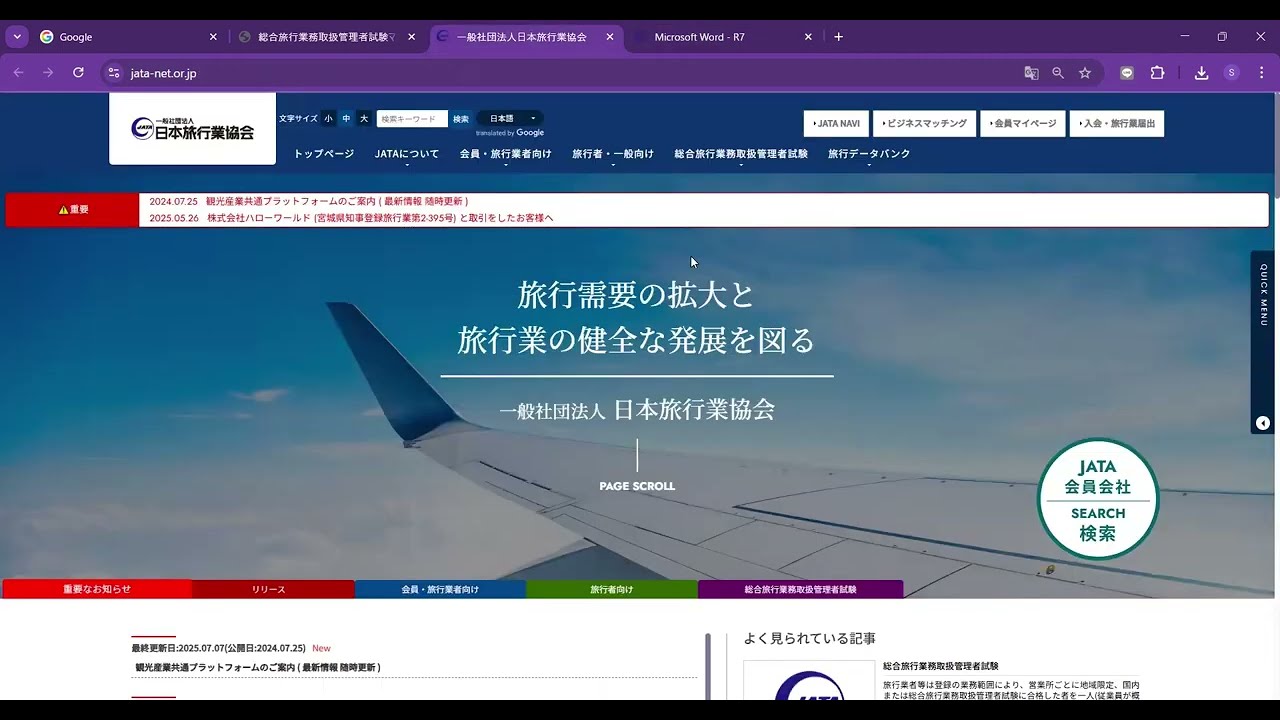Click the address bar showing jata-net.or.jp
The image size is (1280, 720).
pyautogui.click(x=560, y=73)
